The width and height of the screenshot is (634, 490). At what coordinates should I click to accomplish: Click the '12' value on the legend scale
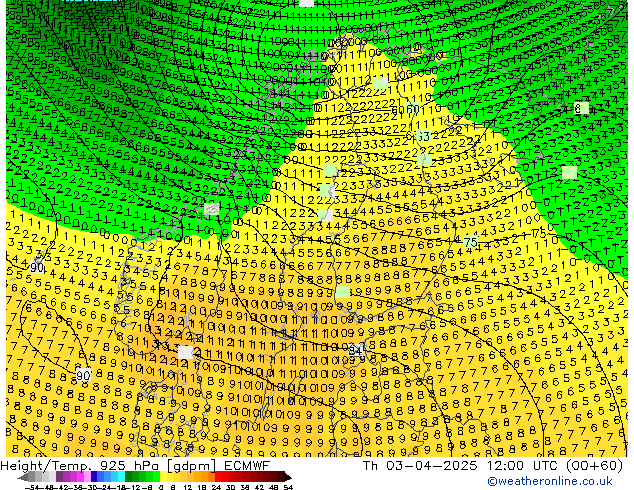(x=188, y=487)
